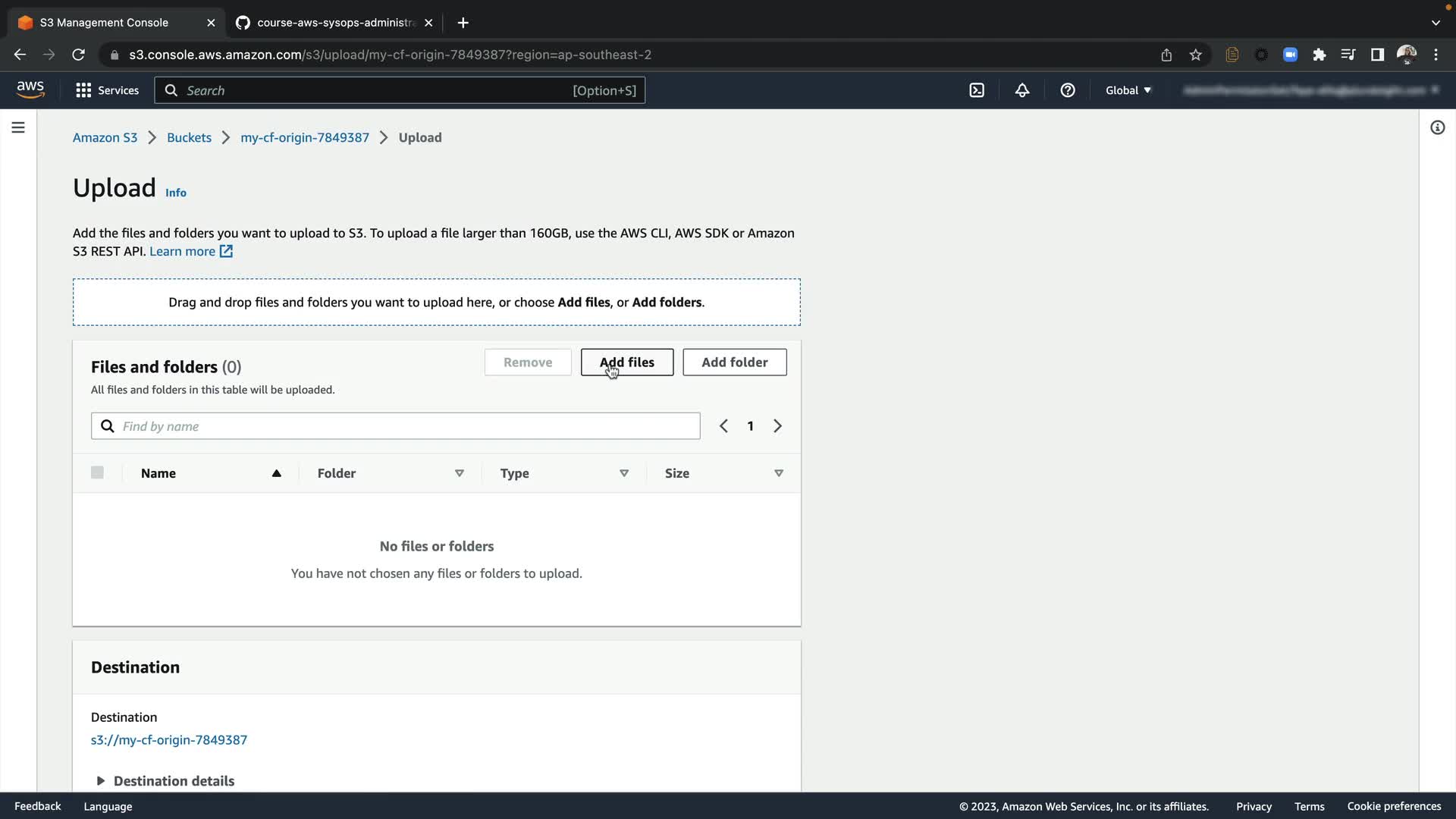Click the AWS logo home icon
The width and height of the screenshot is (1456, 819).
[x=30, y=89]
